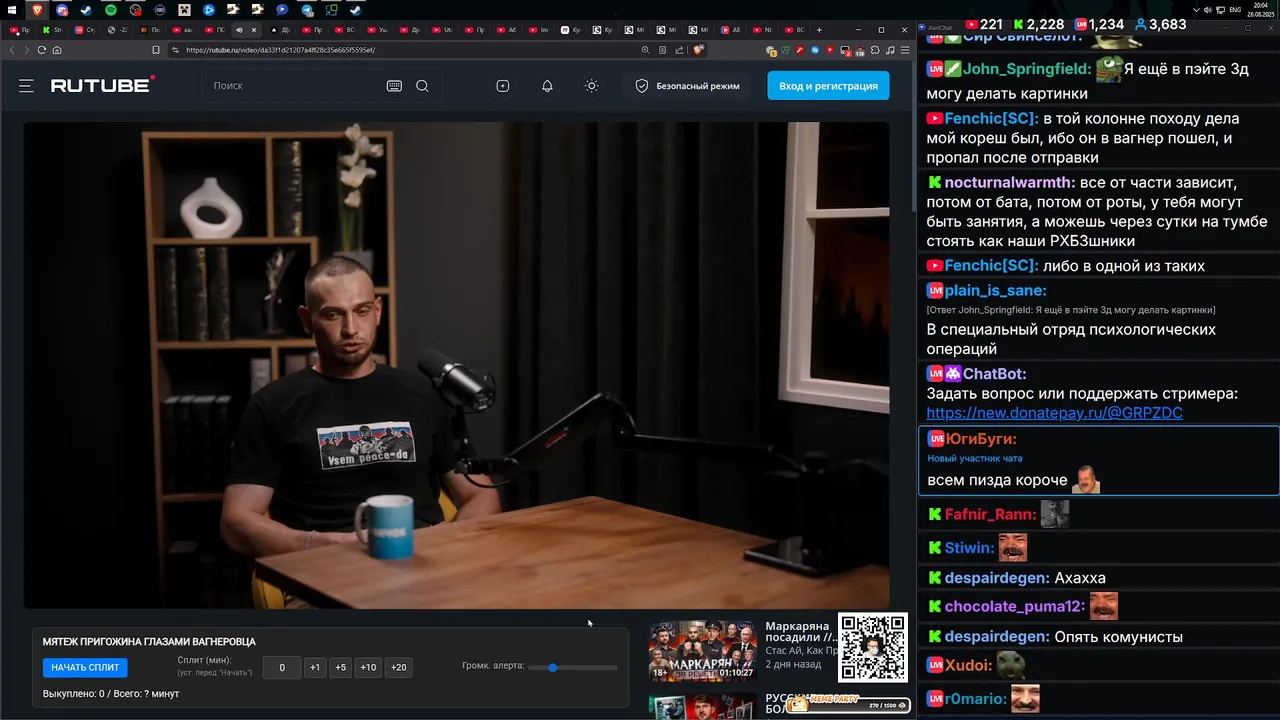This screenshot has height=720, width=1280.
Task: Click the Brave shields lion icon
Action: click(698, 50)
